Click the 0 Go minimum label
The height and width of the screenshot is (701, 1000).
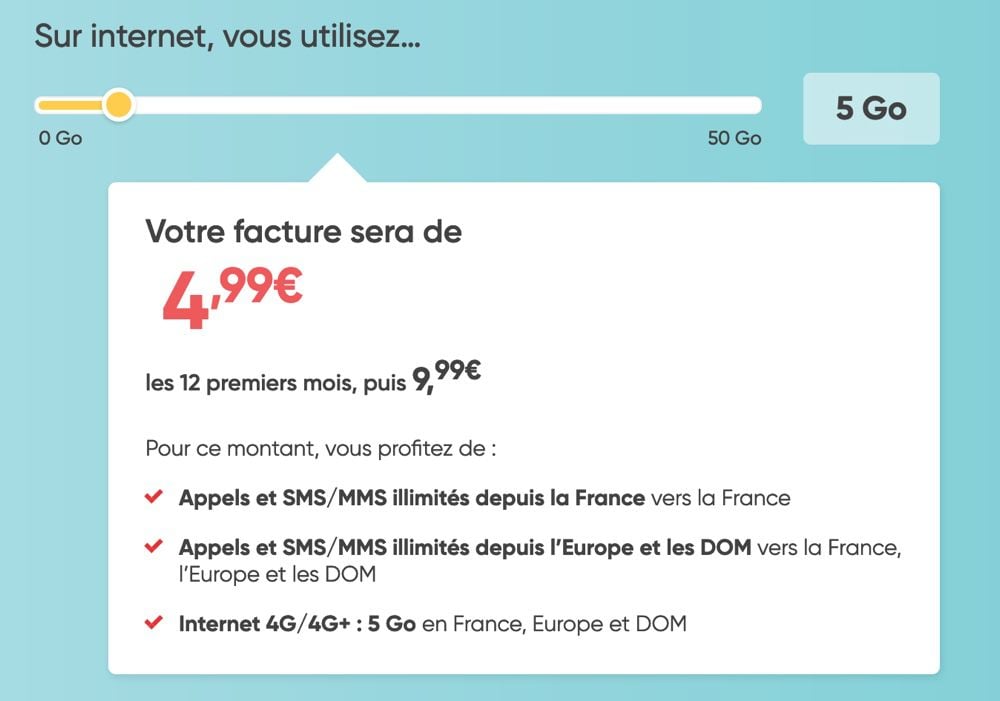(x=61, y=138)
